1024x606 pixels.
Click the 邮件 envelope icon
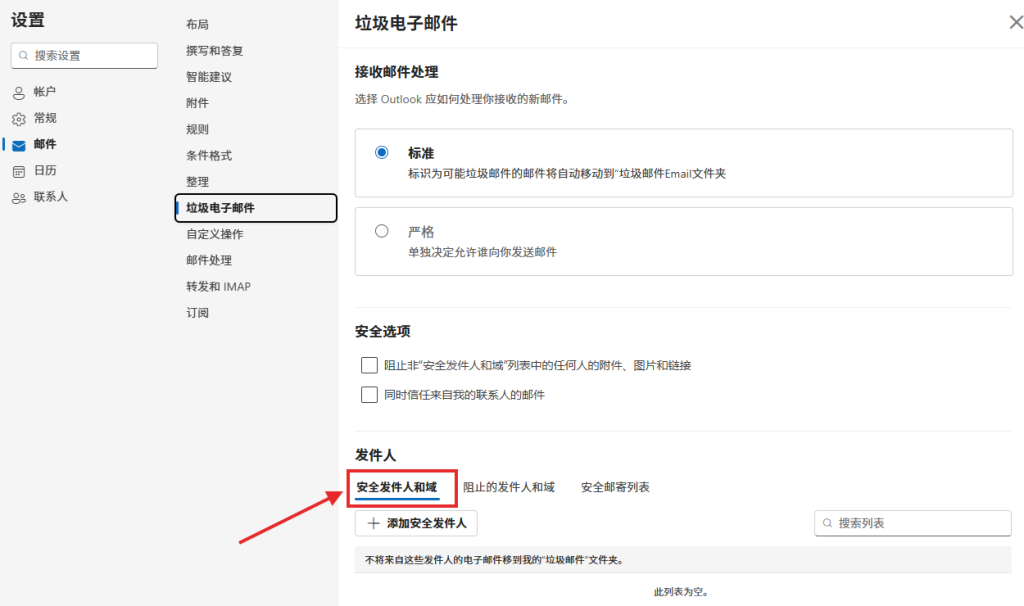(18, 145)
